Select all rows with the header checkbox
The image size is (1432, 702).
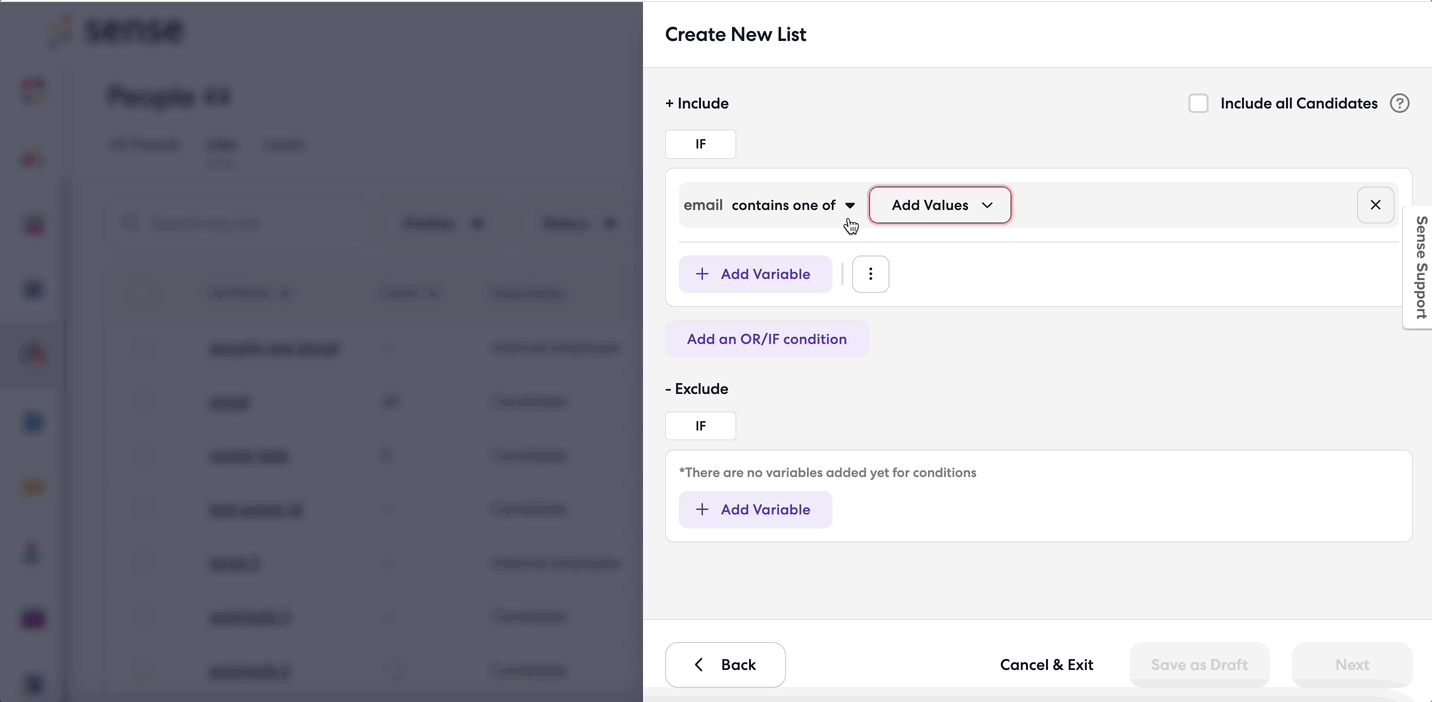pyautogui.click(x=143, y=293)
